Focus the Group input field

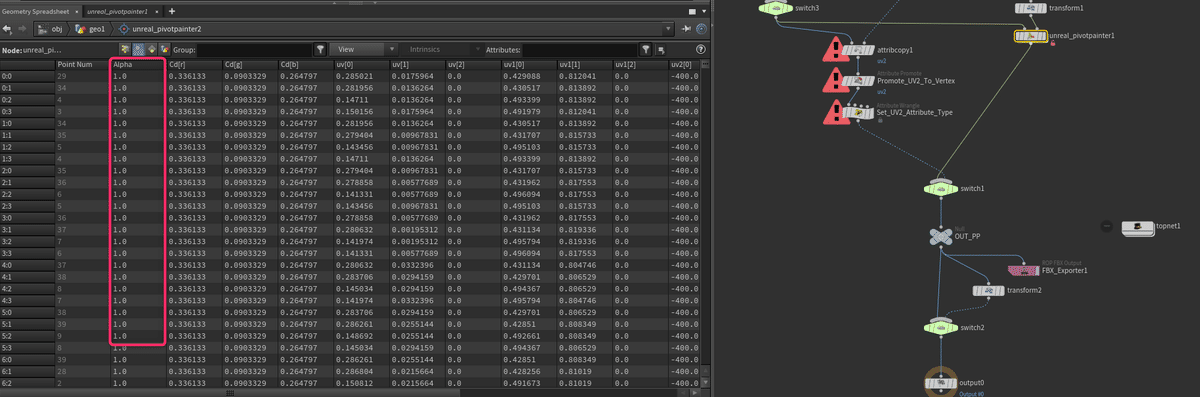tap(255, 49)
